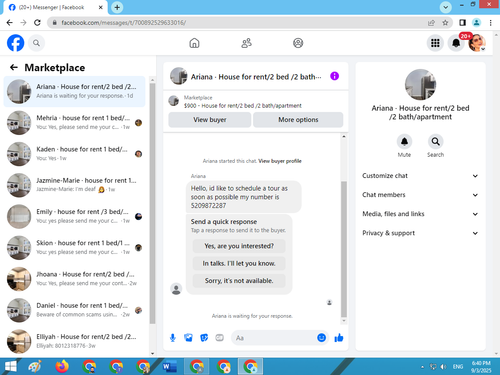Click the voice clip microphone icon
The image size is (500, 375).
tap(173, 338)
